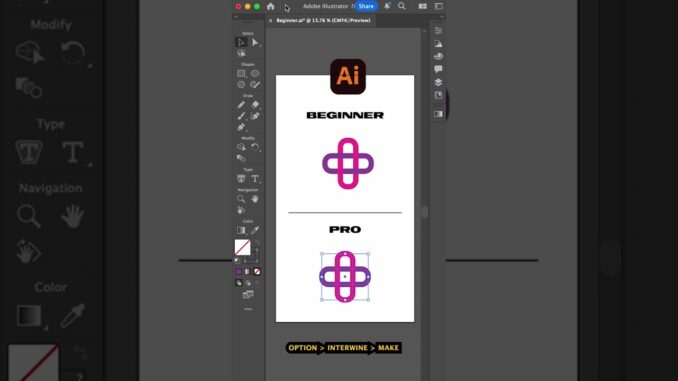The width and height of the screenshot is (678, 381).
Task: Activate the Shape Builder tool
Action: tap(241, 147)
